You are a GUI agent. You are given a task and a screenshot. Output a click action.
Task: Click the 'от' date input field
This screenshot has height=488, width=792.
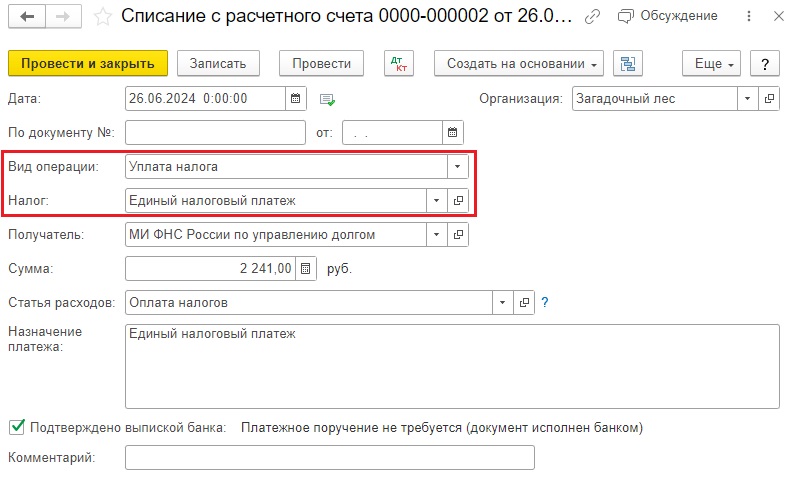(x=392, y=132)
